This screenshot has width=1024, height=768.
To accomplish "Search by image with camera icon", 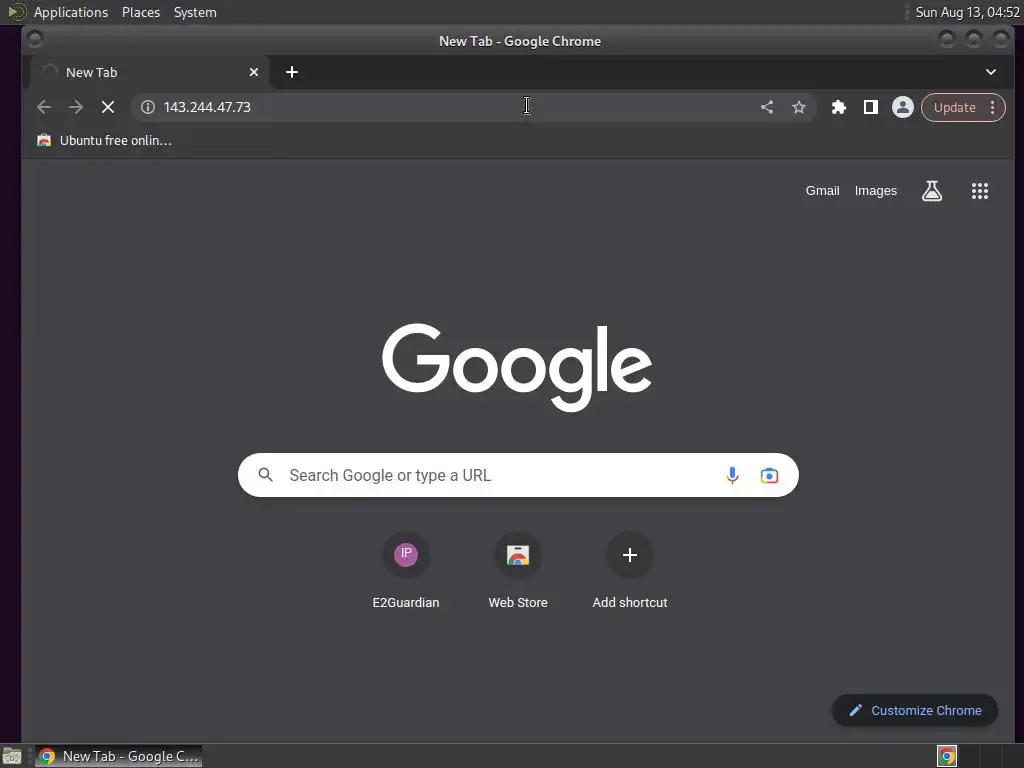I will (x=769, y=475).
